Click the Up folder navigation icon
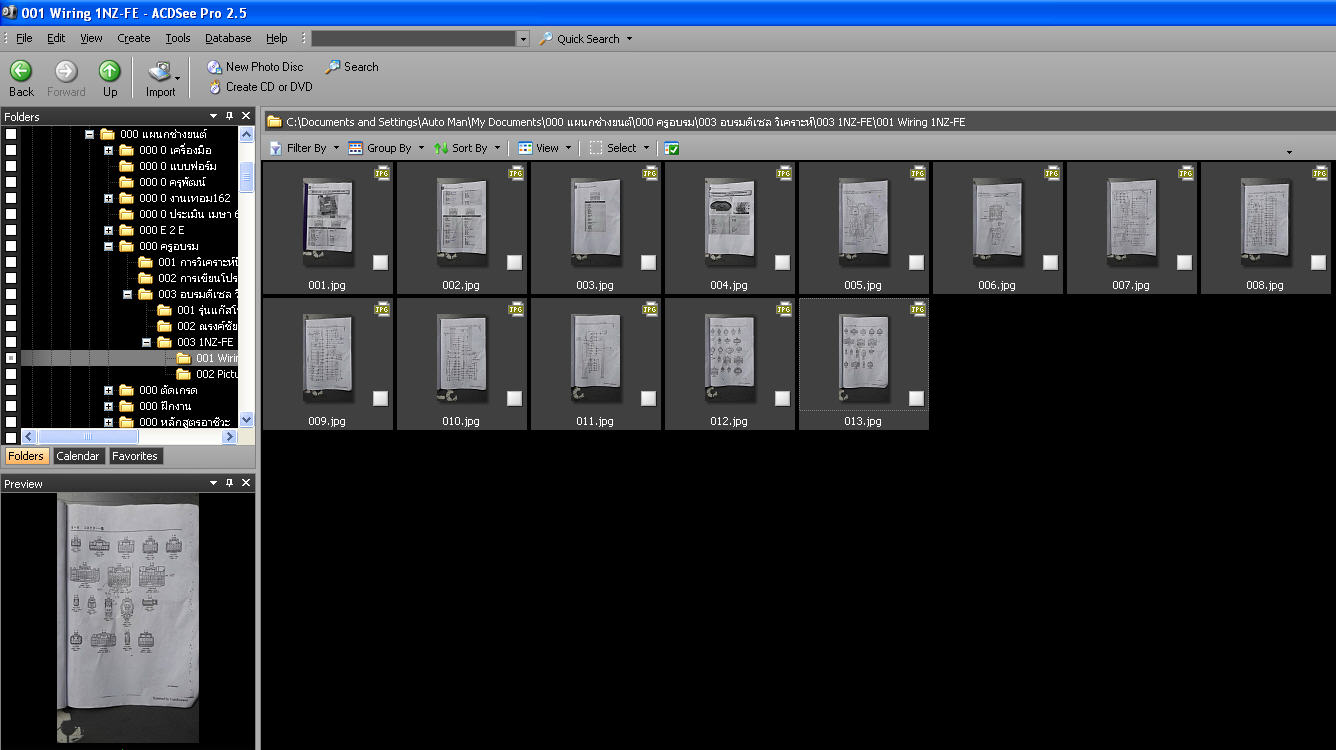Image resolution: width=1336 pixels, height=750 pixels. tap(109, 71)
